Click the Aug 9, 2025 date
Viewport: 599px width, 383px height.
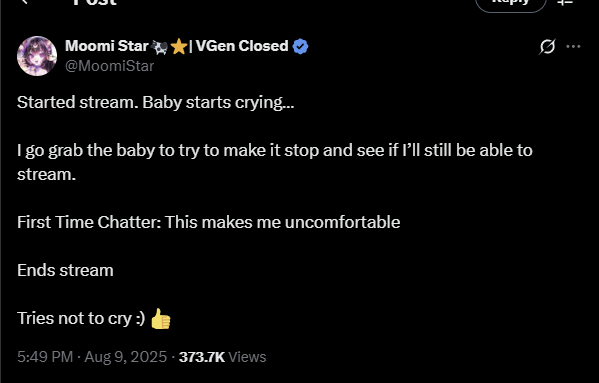click(126, 357)
